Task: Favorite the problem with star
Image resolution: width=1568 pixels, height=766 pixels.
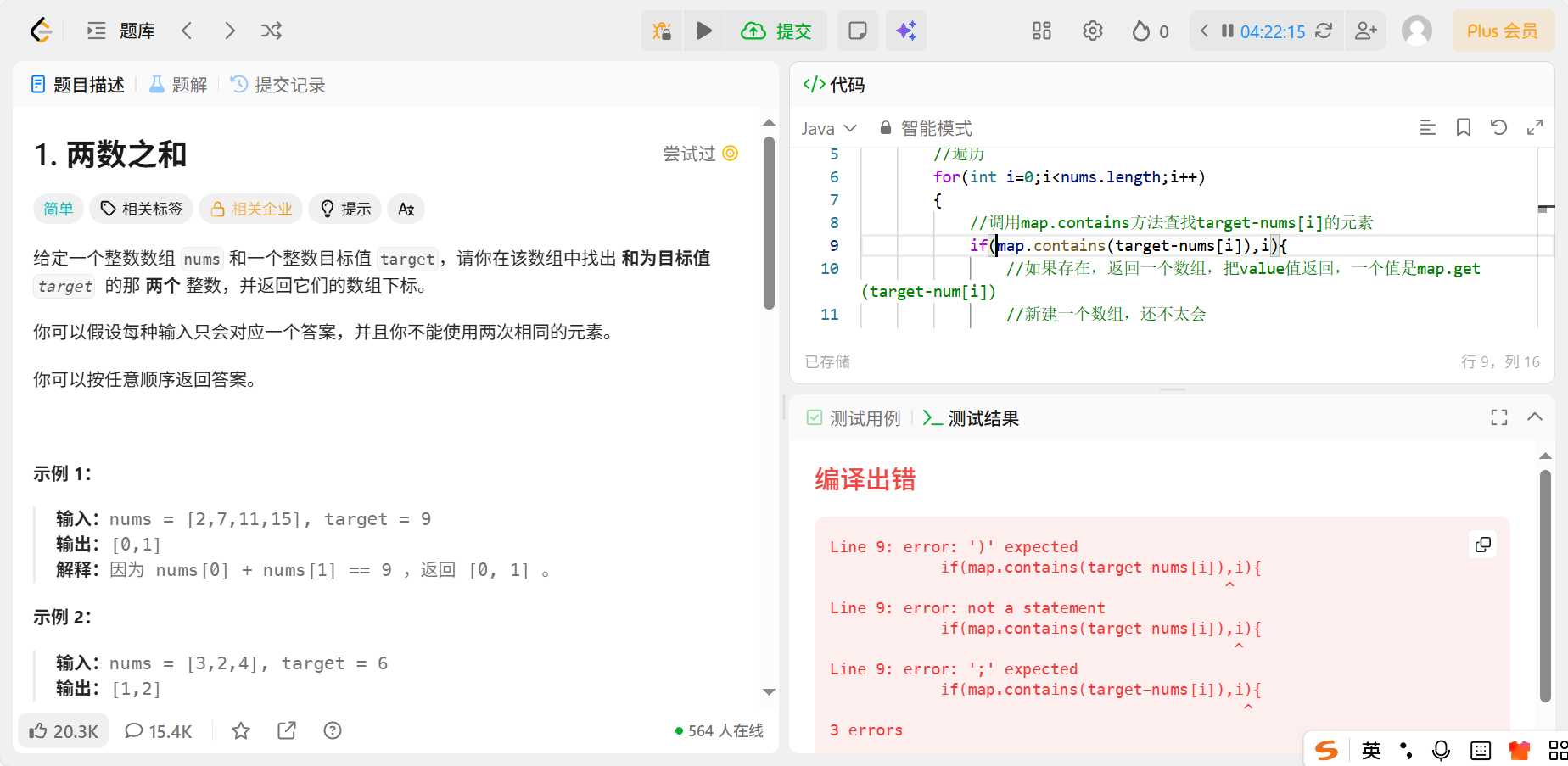Action: 241,730
